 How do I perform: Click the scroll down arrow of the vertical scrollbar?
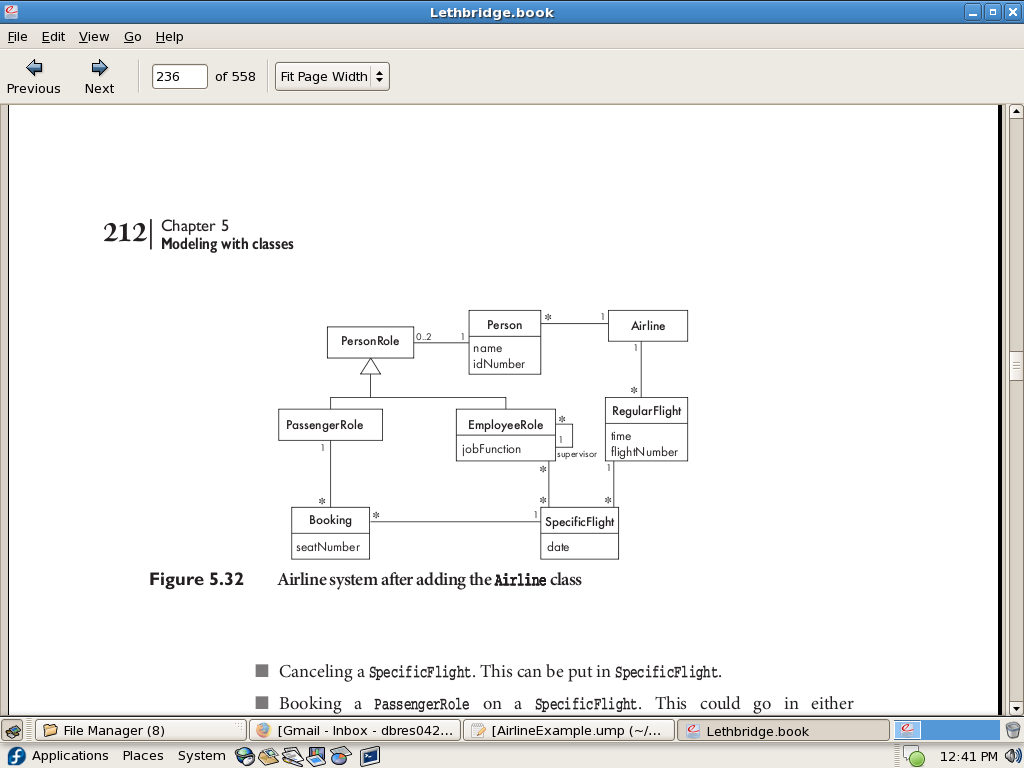(1016, 708)
